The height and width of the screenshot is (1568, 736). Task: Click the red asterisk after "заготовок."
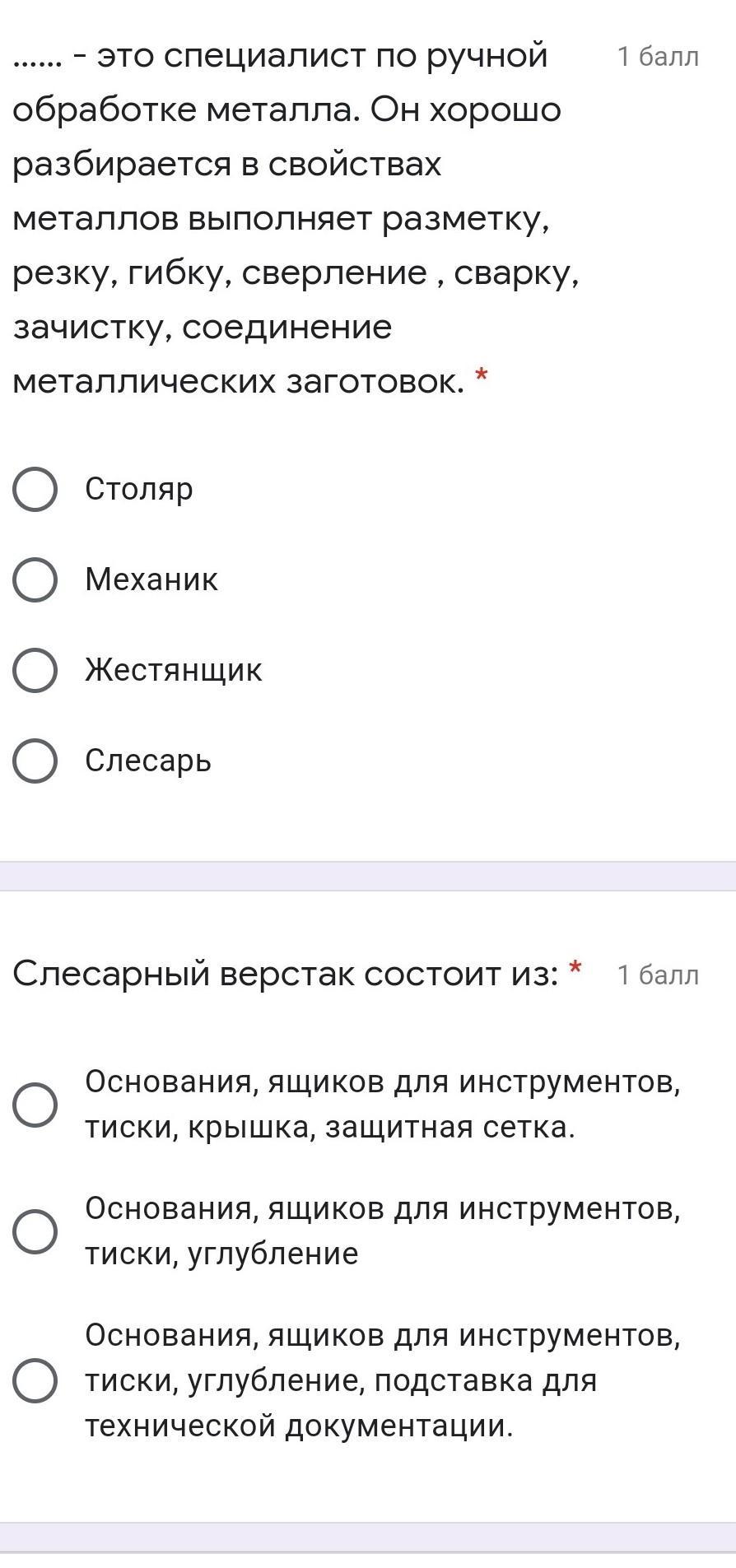[482, 375]
